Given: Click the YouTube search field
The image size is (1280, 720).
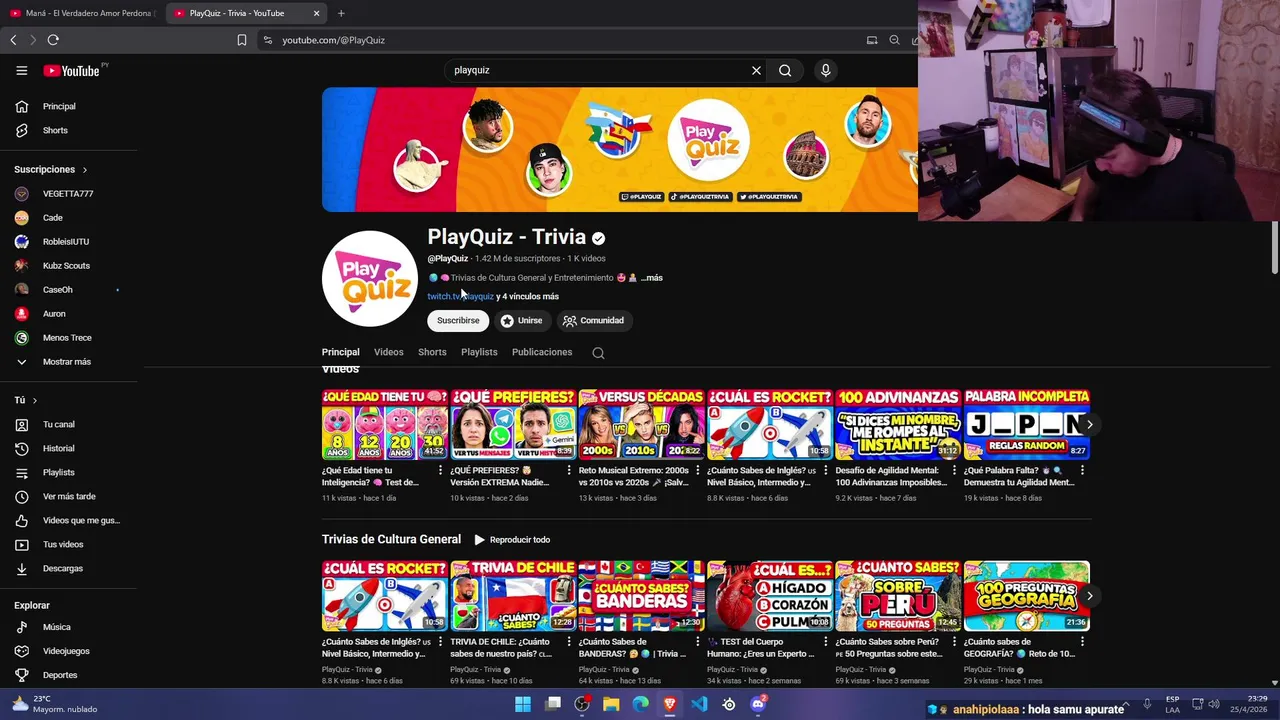Looking at the screenshot, I should [x=598, y=70].
